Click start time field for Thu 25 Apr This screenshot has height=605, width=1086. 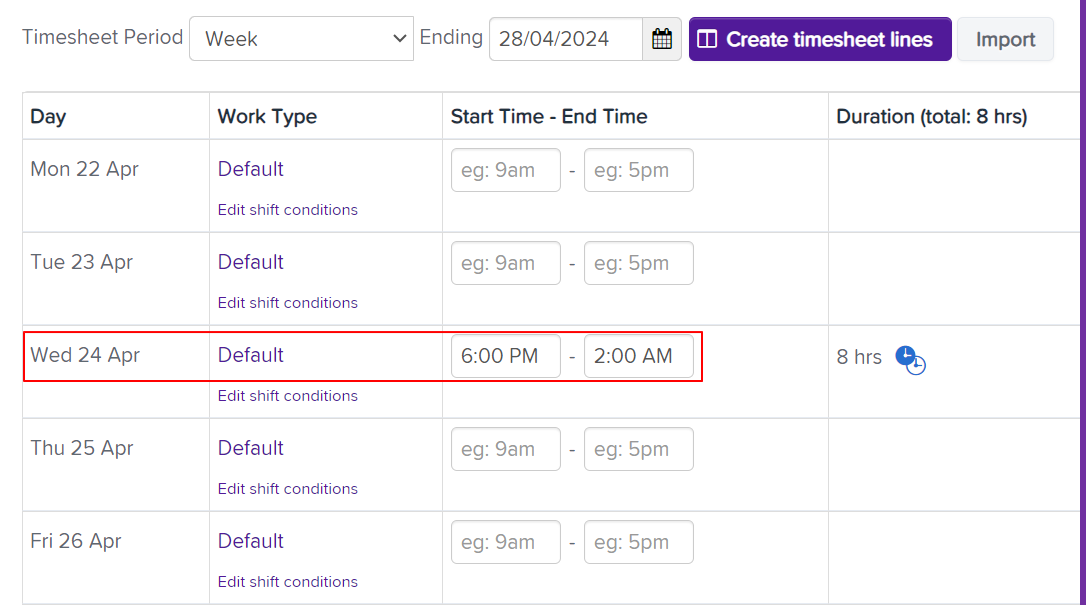coord(506,449)
